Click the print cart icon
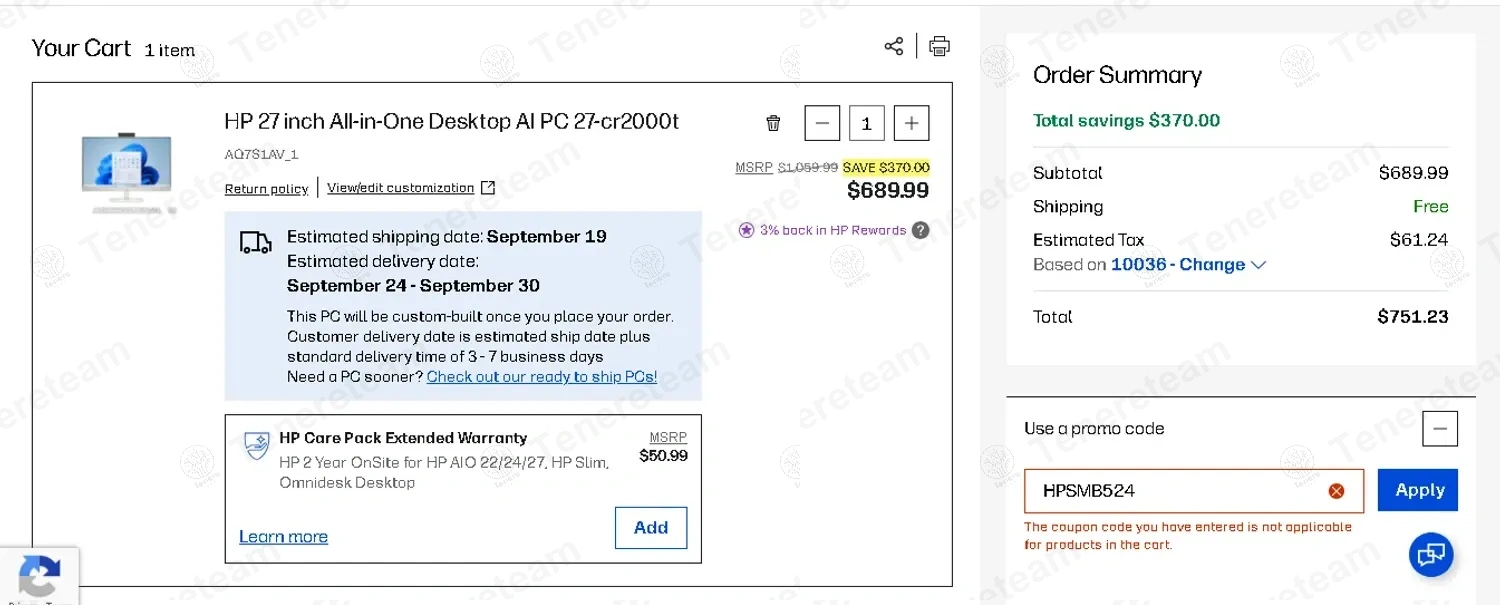This screenshot has width=1500, height=605. coord(939,46)
